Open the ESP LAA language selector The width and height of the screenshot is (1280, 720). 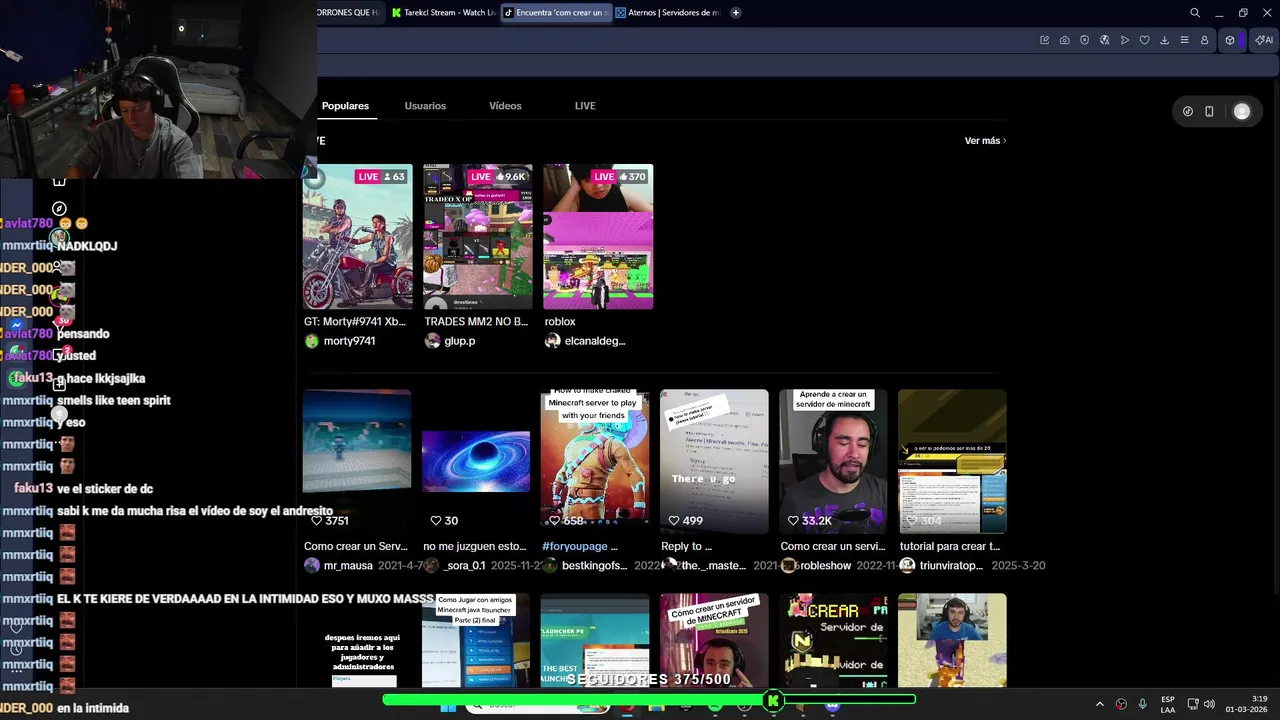point(1168,704)
